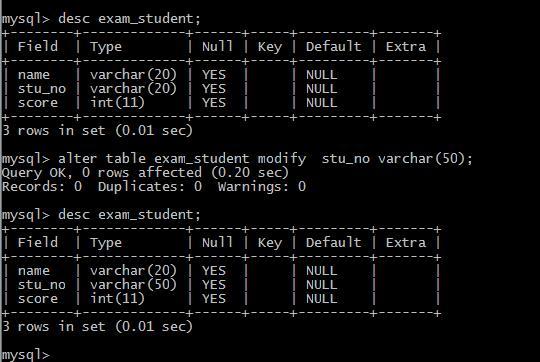Click the first desc exam_student command
Viewport: 540px width, 362px height.
click(x=101, y=19)
